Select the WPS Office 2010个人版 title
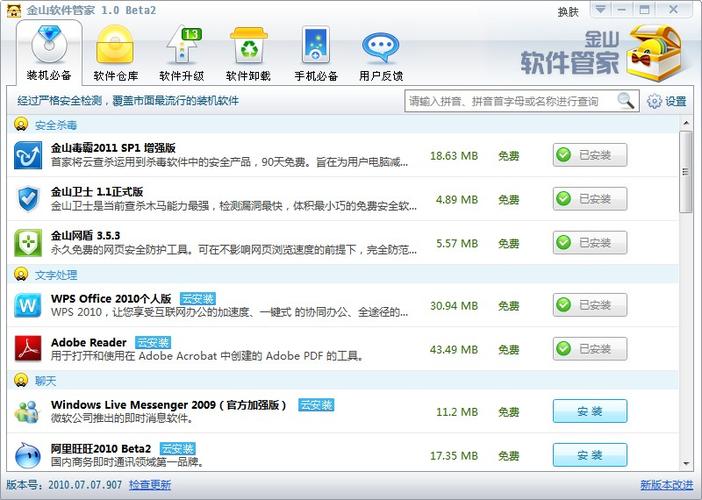The width and height of the screenshot is (702, 500). tap(111, 299)
